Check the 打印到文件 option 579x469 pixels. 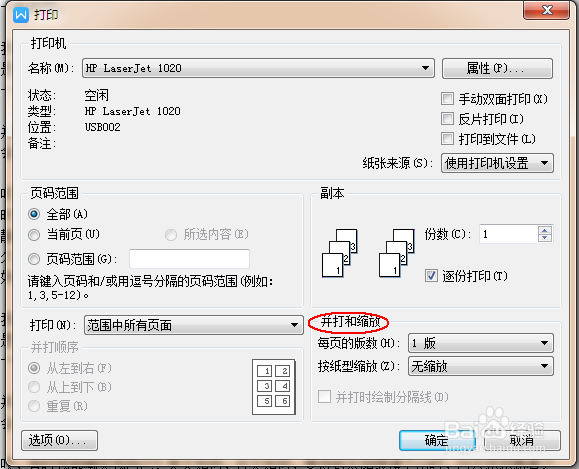(x=448, y=139)
